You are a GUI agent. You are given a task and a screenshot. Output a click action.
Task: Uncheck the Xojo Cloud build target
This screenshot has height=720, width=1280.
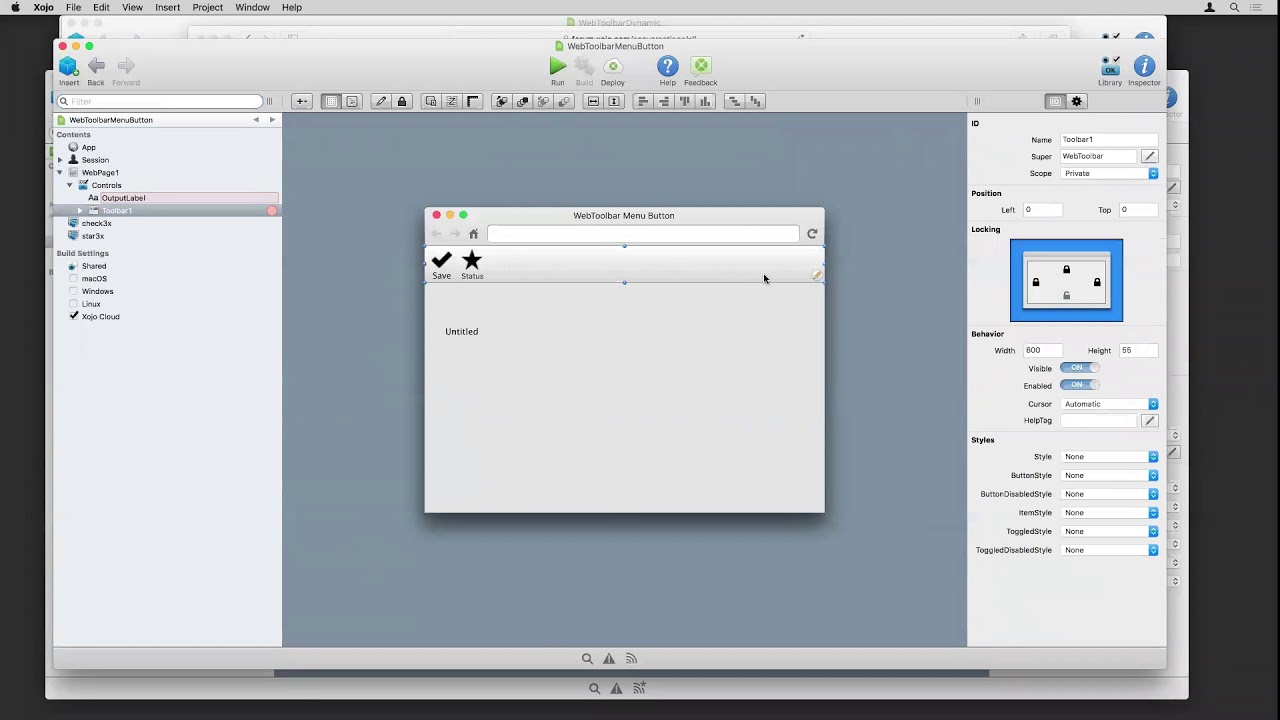(x=73, y=316)
